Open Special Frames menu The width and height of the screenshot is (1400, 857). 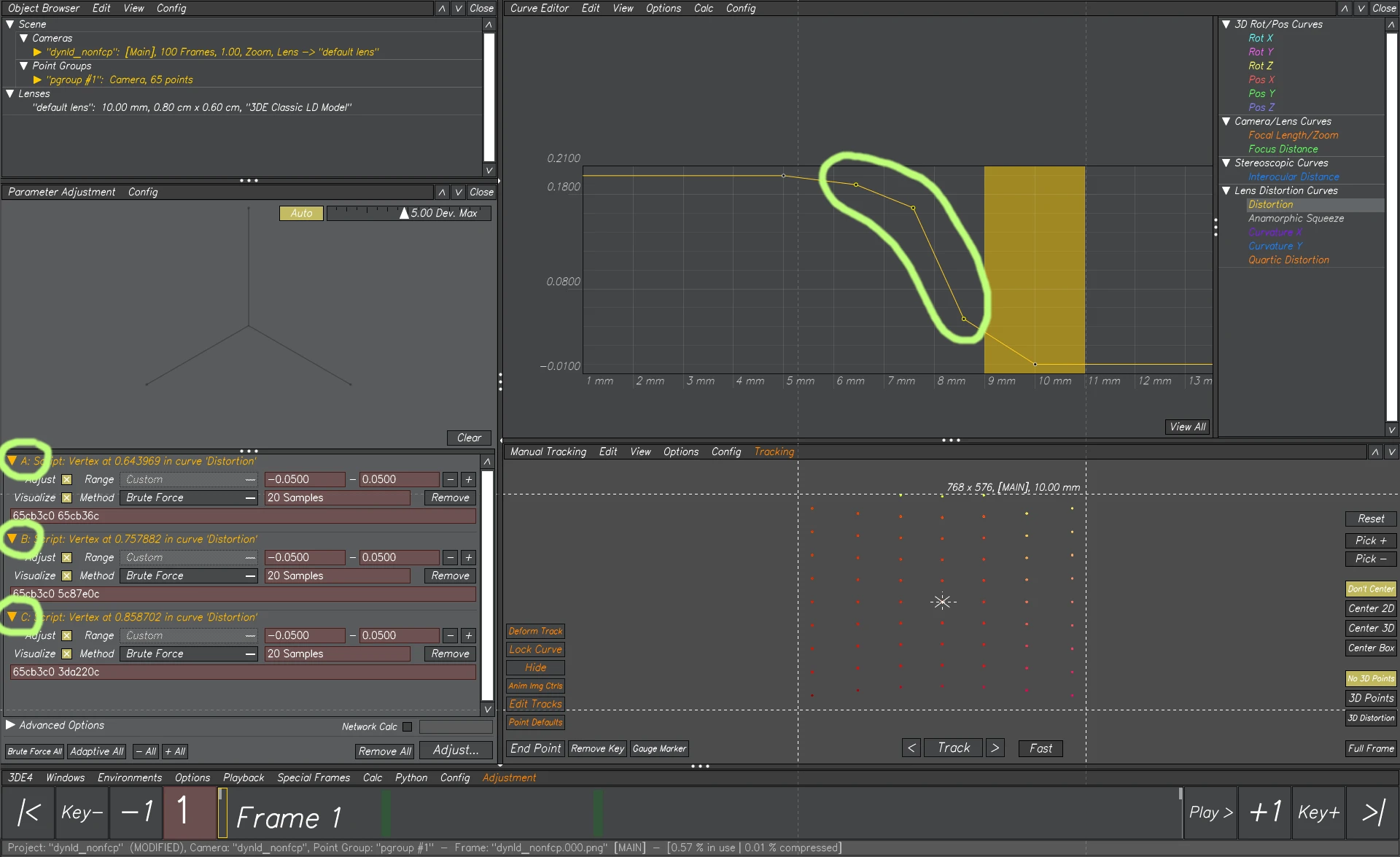pyautogui.click(x=314, y=777)
